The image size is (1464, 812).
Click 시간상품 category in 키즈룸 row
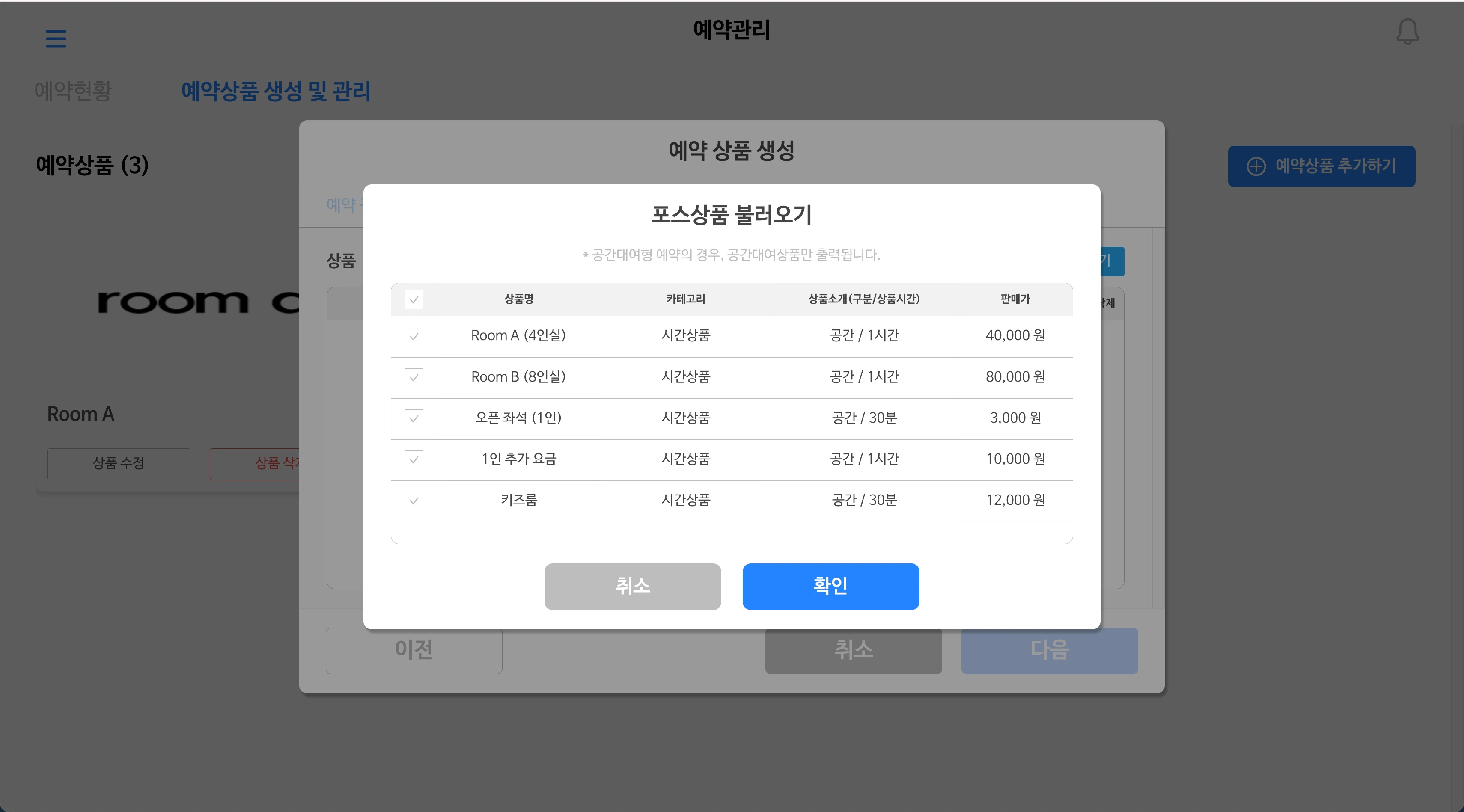(x=685, y=500)
